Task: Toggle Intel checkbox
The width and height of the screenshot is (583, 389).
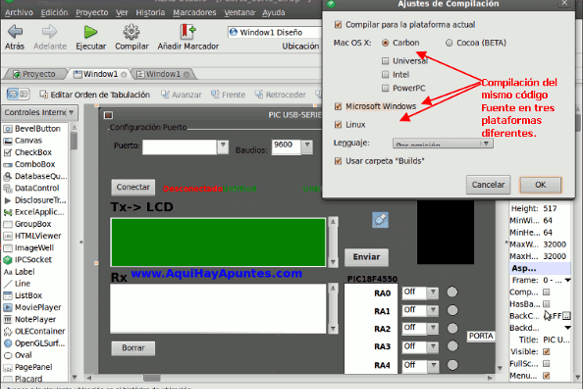Action: click(386, 75)
